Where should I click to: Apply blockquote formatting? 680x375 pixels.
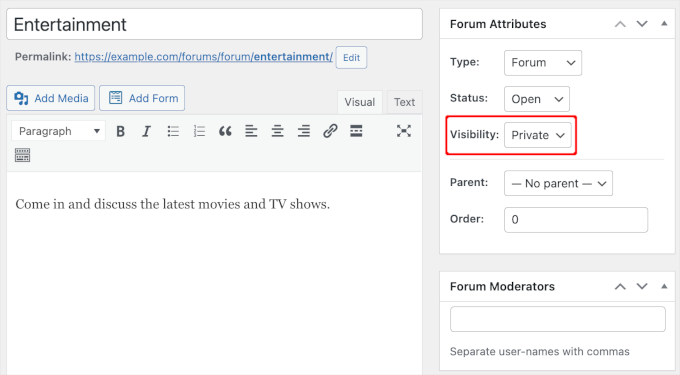pos(225,131)
